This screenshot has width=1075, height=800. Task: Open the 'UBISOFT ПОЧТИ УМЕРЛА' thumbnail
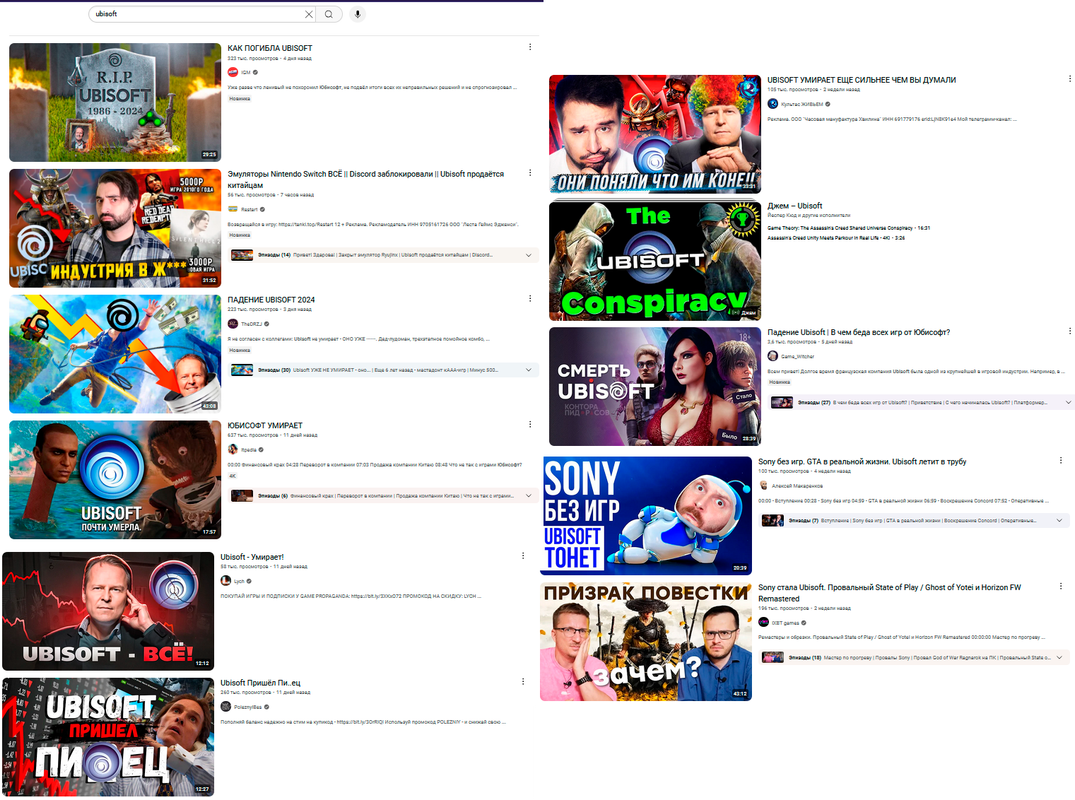pyautogui.click(x=115, y=479)
